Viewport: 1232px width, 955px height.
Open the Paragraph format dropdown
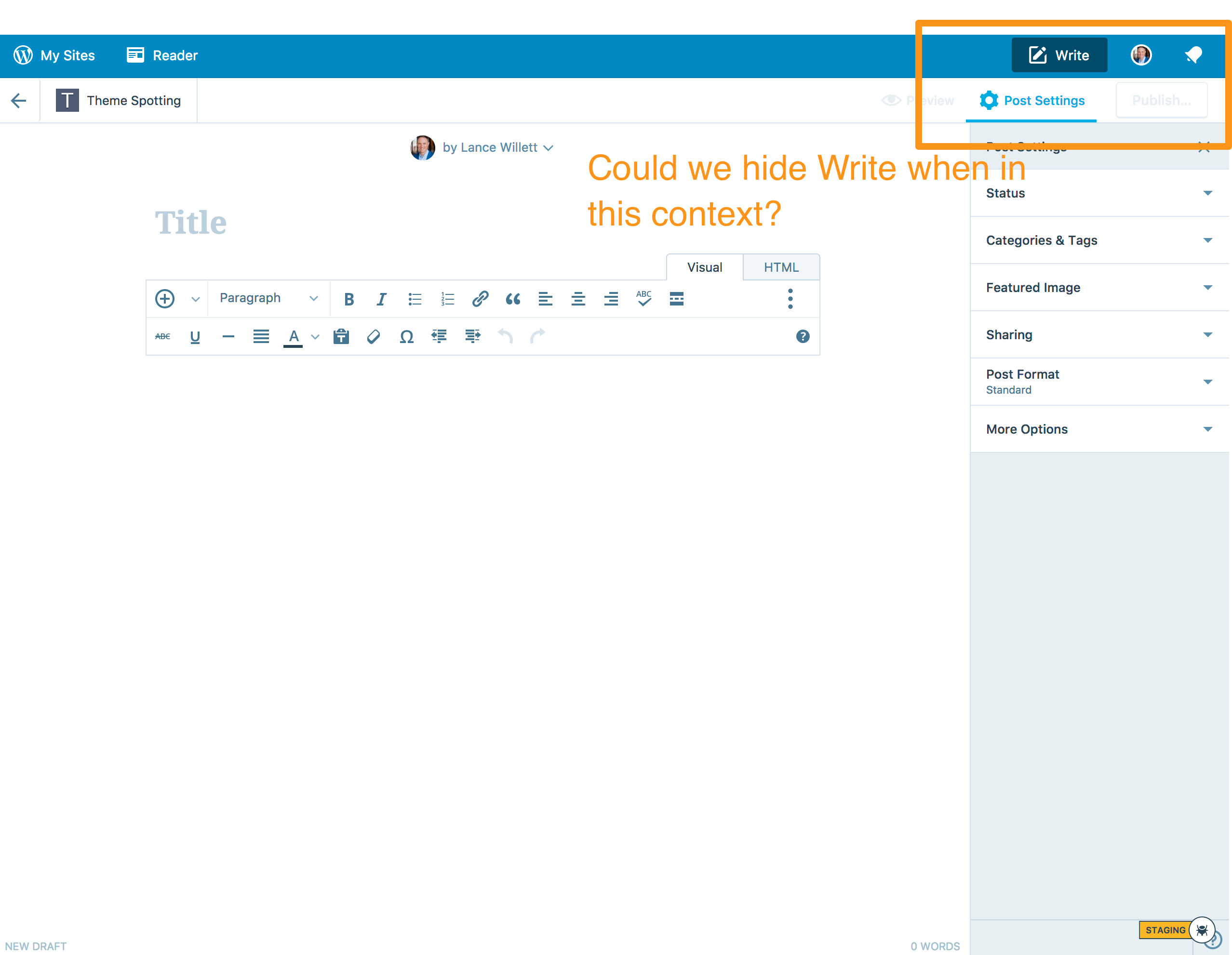tap(268, 298)
